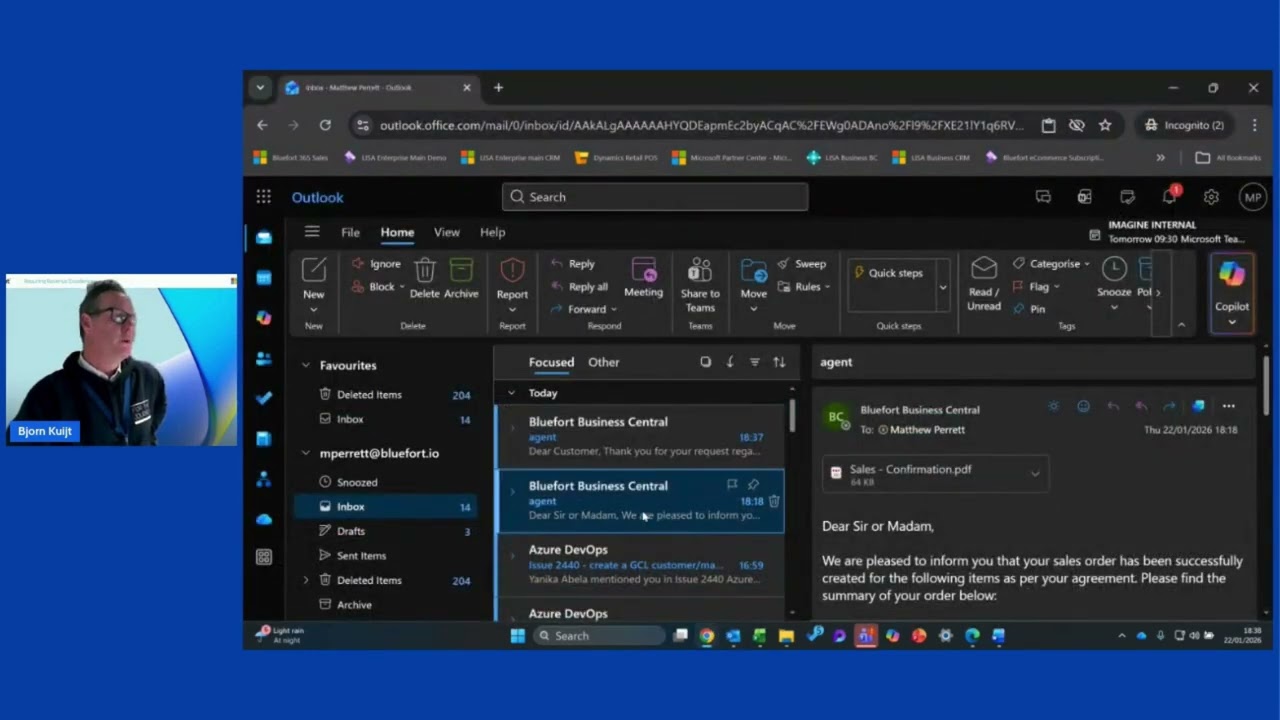Open the To Do checkmark app

pos(264,397)
